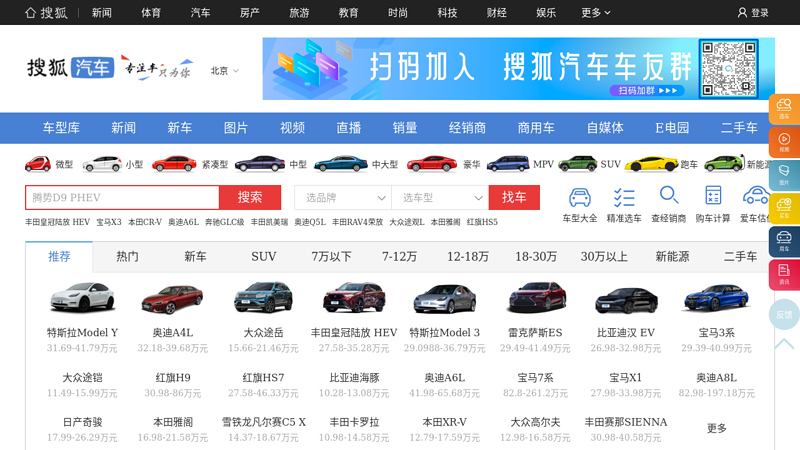Viewport: 800px width, 450px height.
Task: Open the 资讯 red sidebar icon
Action: coord(784,274)
